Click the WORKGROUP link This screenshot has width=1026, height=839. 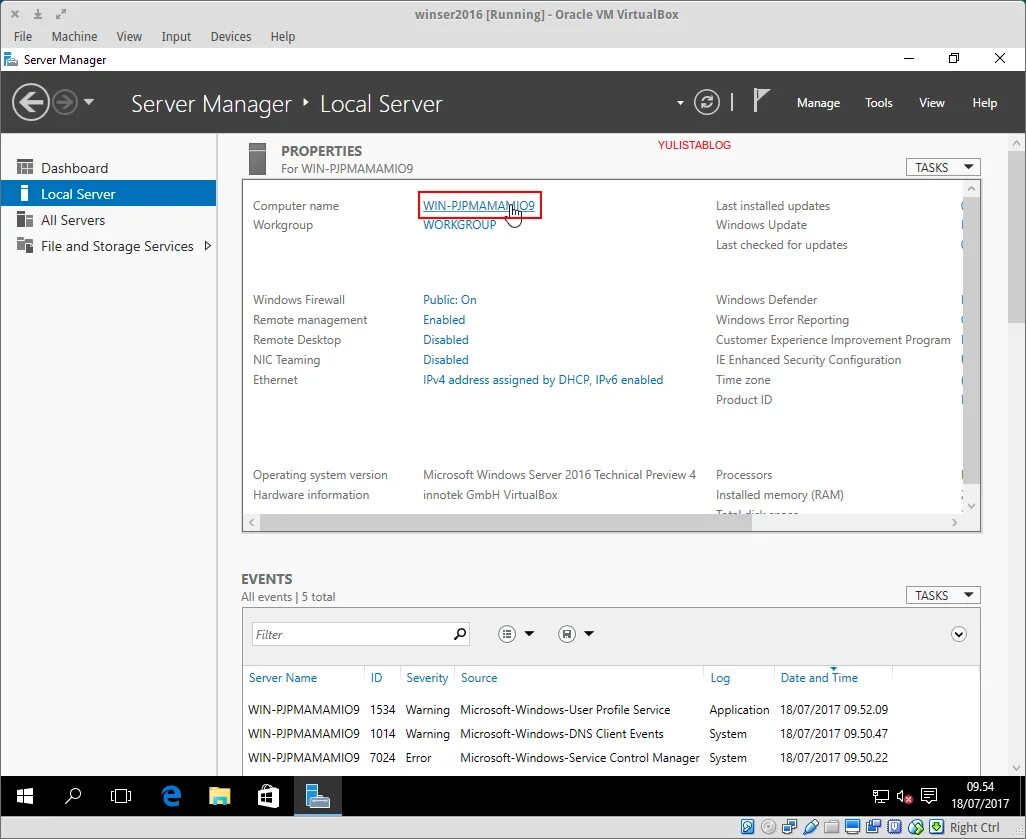click(459, 224)
